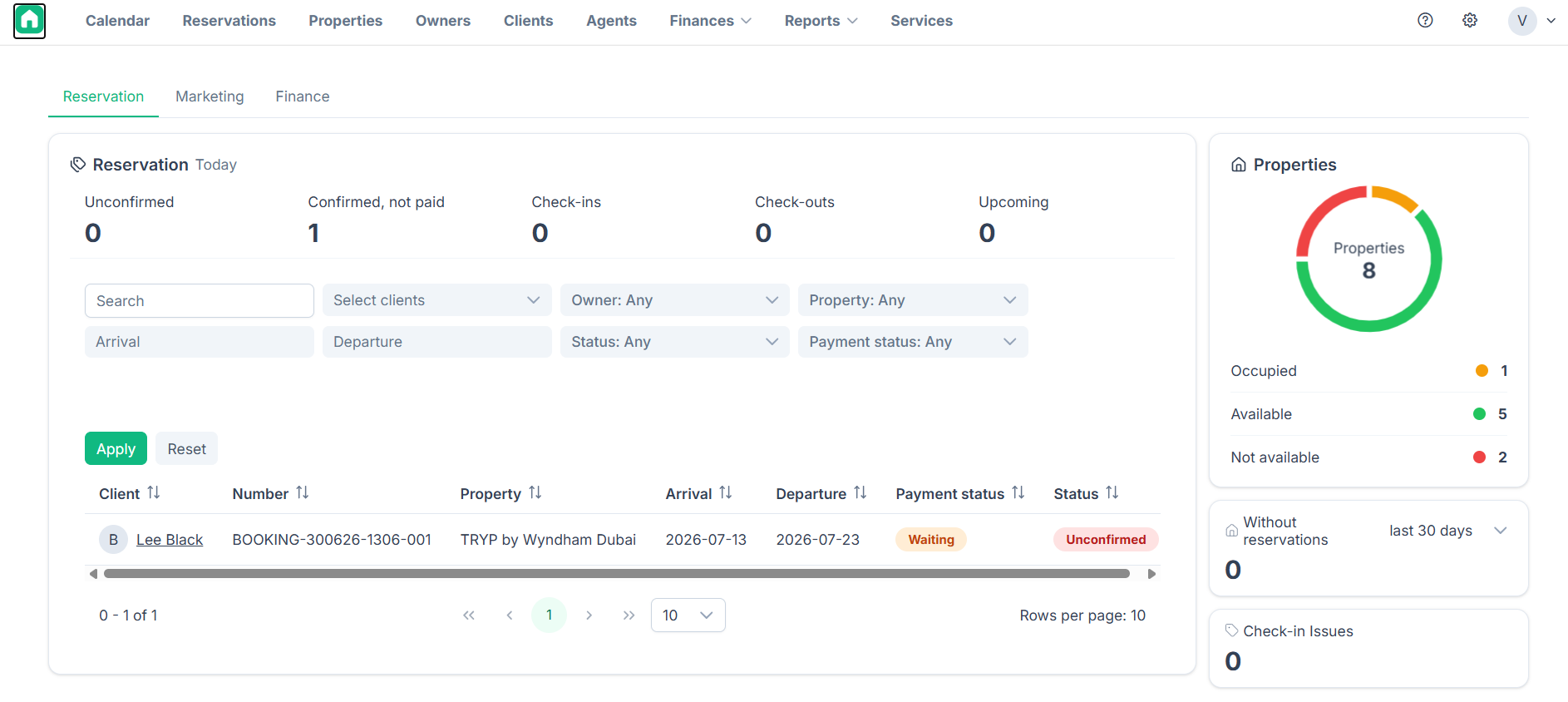Click the orange Occupied color dot
Screen dimensions: 1568x702
(x=1482, y=371)
